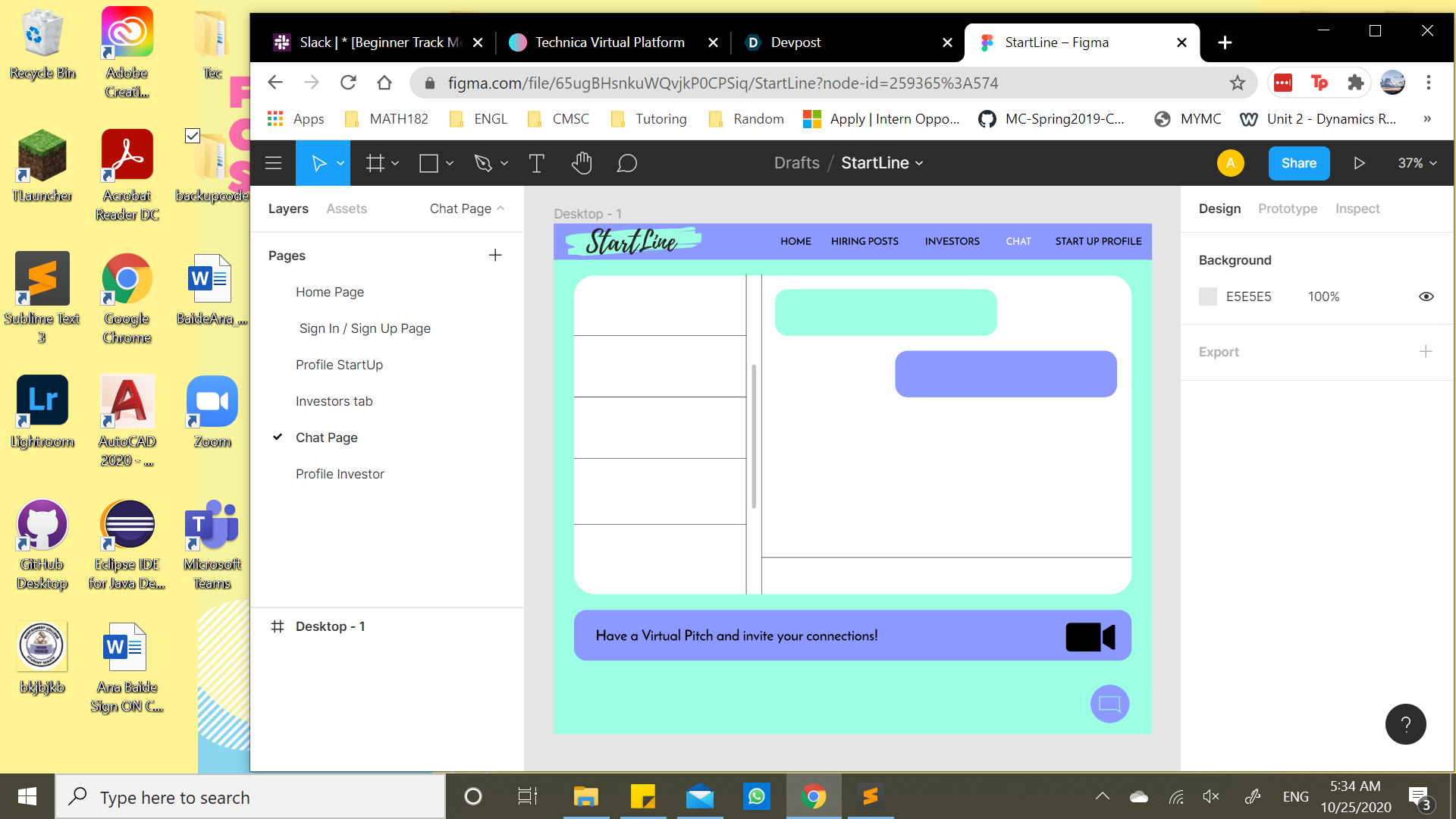Select the Frame tool
This screenshot has width=1456, height=819.
click(375, 163)
